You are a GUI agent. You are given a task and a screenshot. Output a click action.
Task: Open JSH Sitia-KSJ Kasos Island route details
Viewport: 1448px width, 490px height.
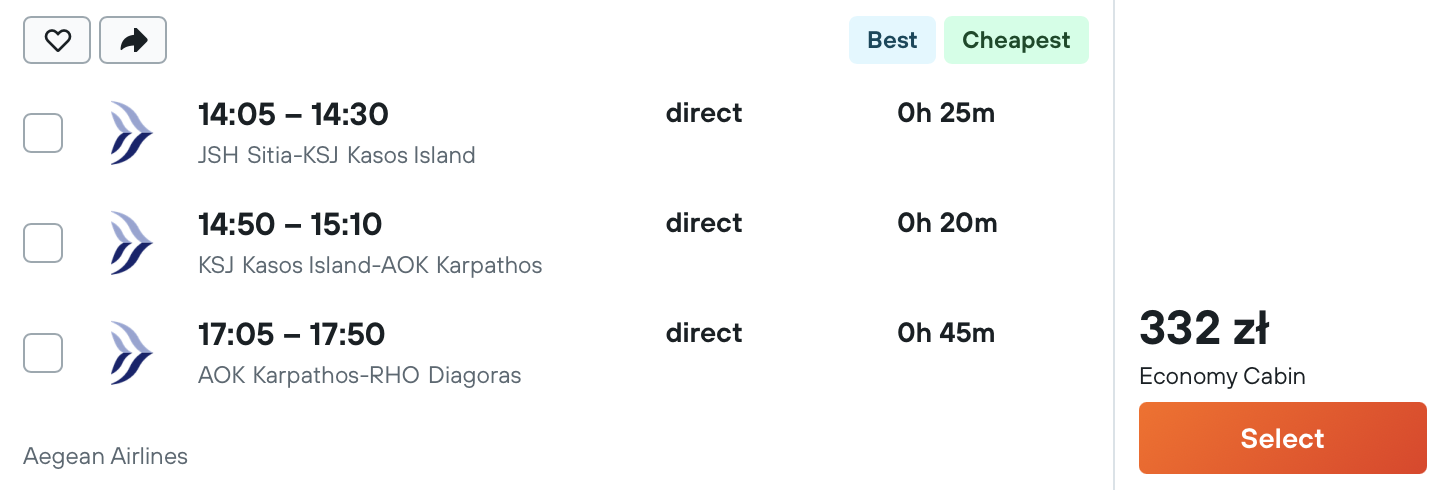coord(337,155)
